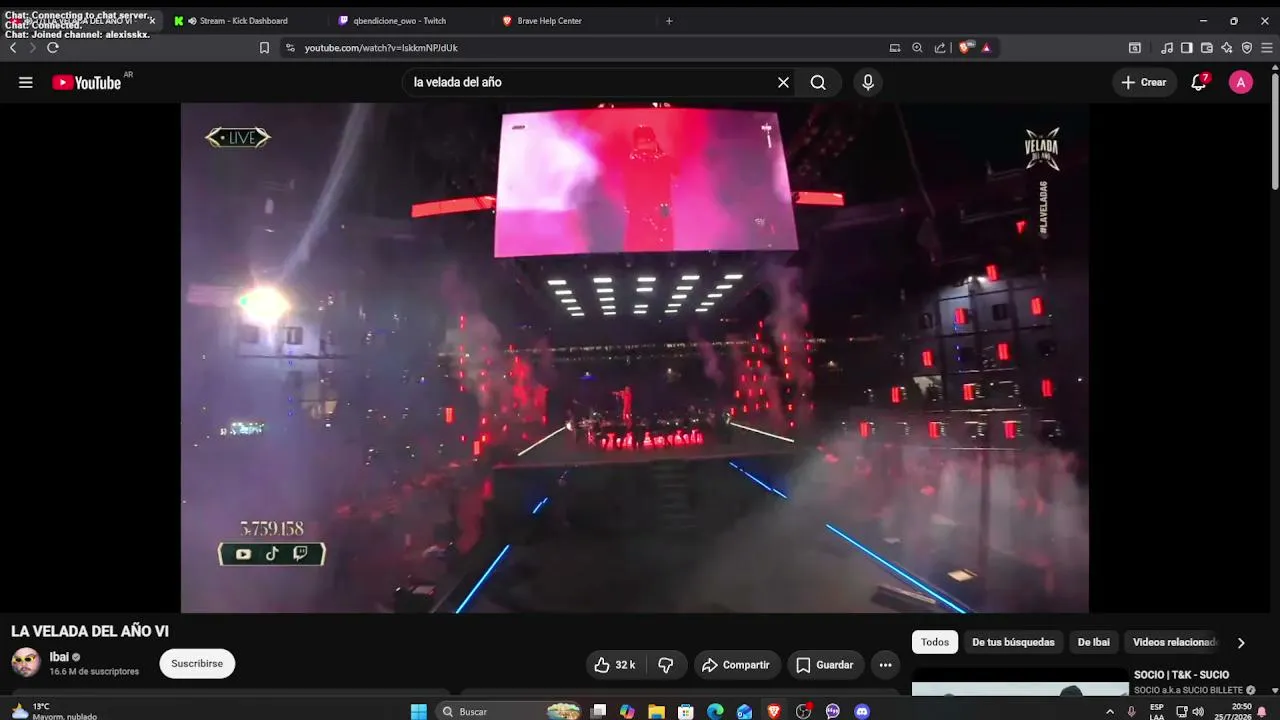Open the weather widget showing 13°C
The image size is (1280, 720).
point(52,711)
